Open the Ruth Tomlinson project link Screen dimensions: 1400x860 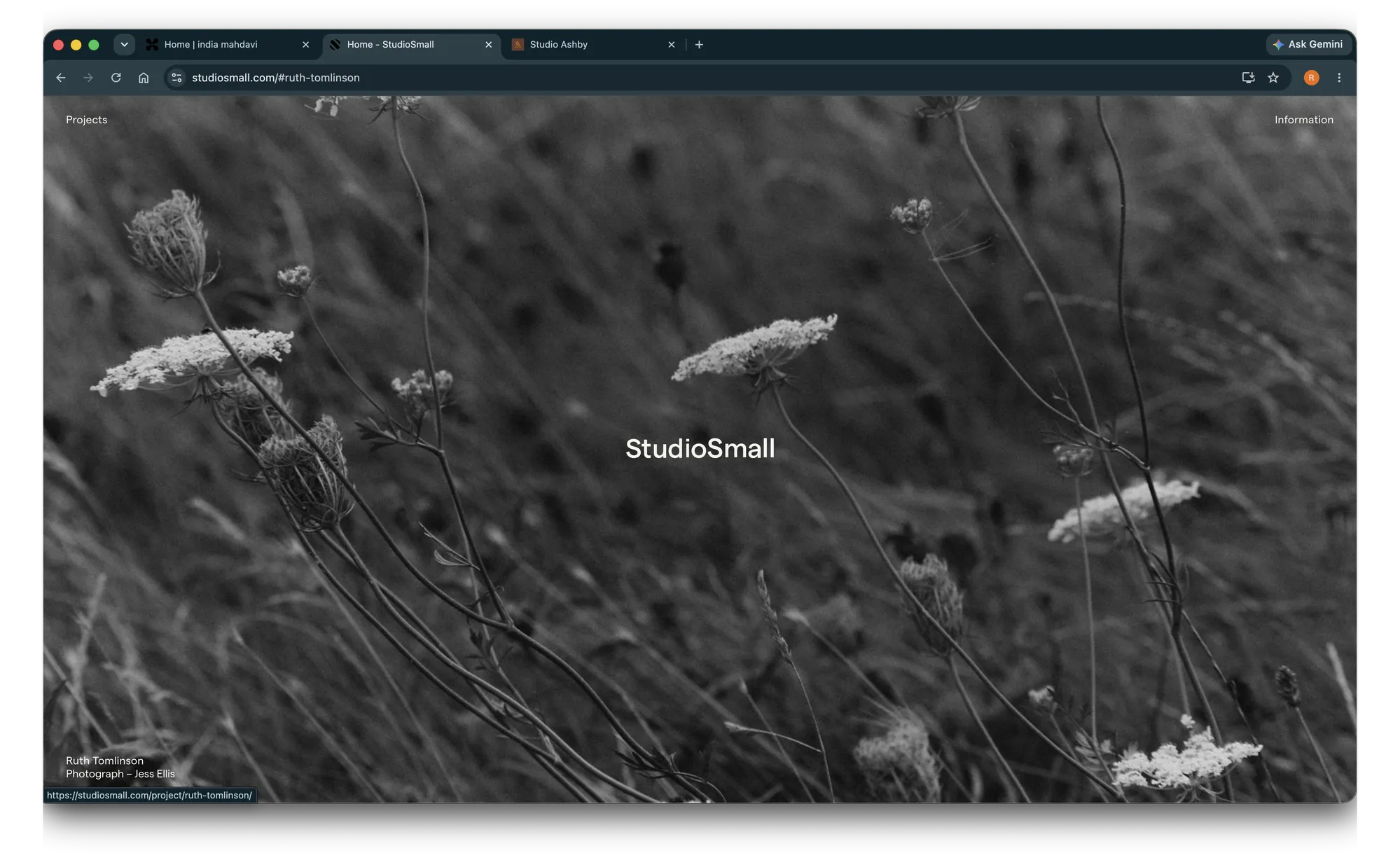[104, 761]
